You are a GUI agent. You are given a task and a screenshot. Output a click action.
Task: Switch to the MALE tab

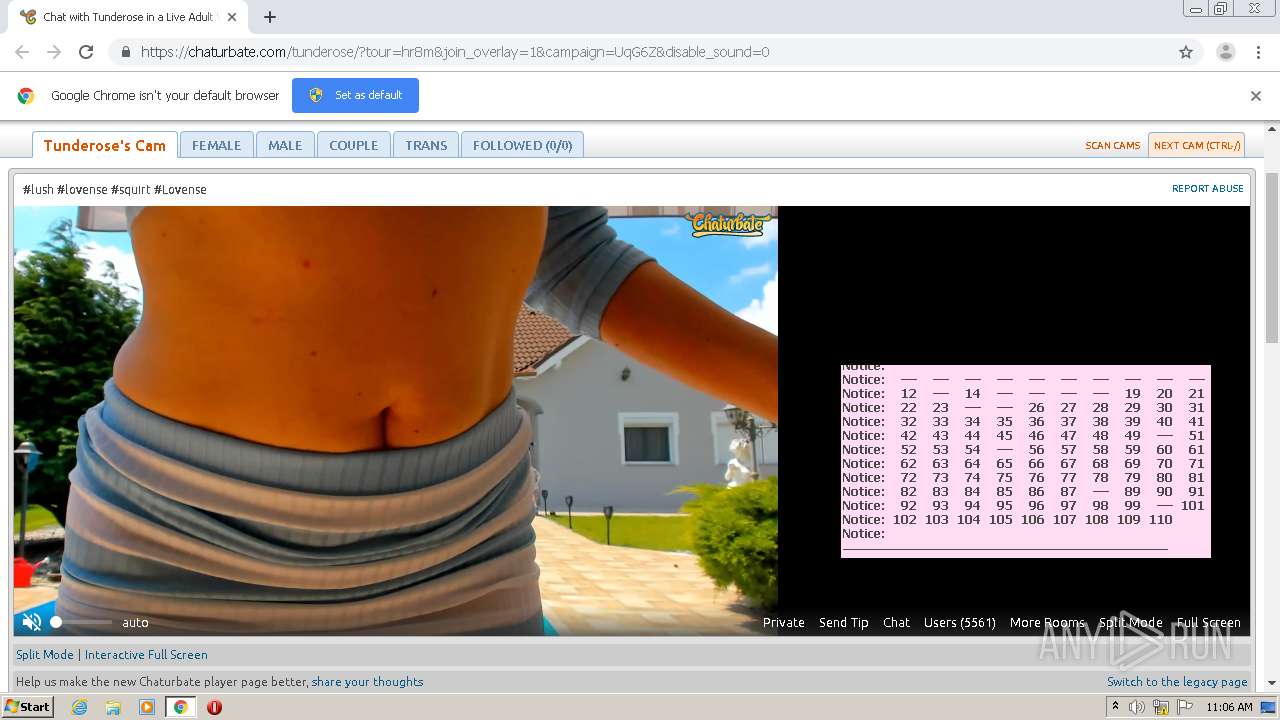pos(285,145)
